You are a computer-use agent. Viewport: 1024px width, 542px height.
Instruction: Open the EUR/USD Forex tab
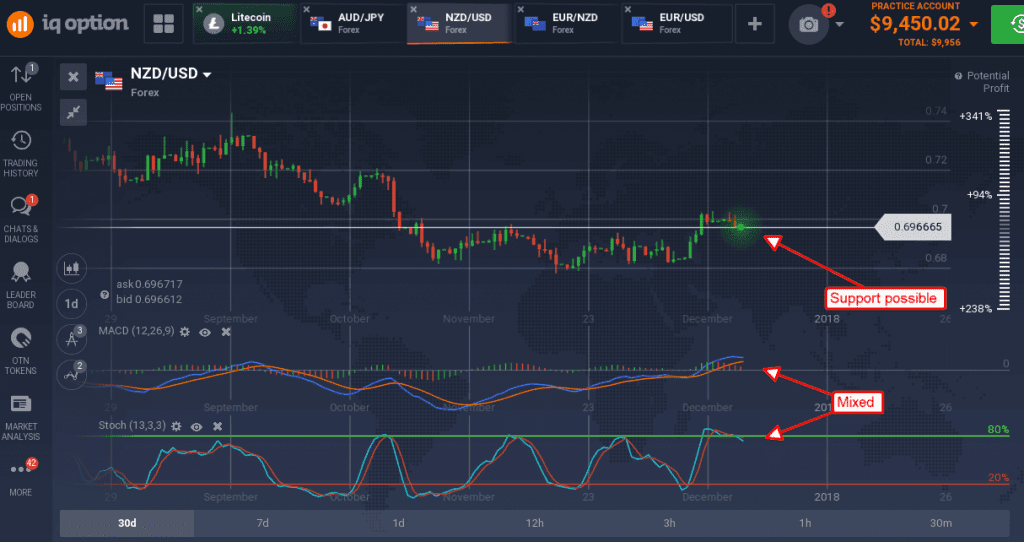(675, 24)
